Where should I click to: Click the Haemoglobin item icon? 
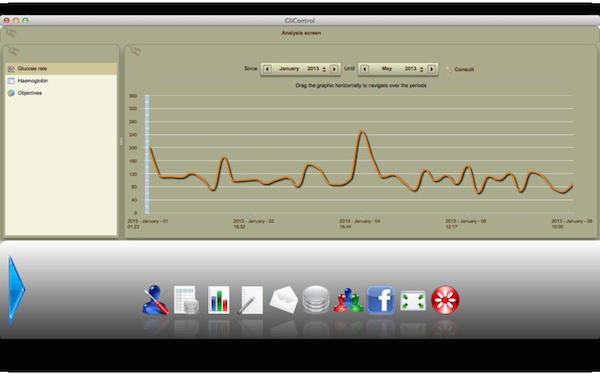click(11, 81)
